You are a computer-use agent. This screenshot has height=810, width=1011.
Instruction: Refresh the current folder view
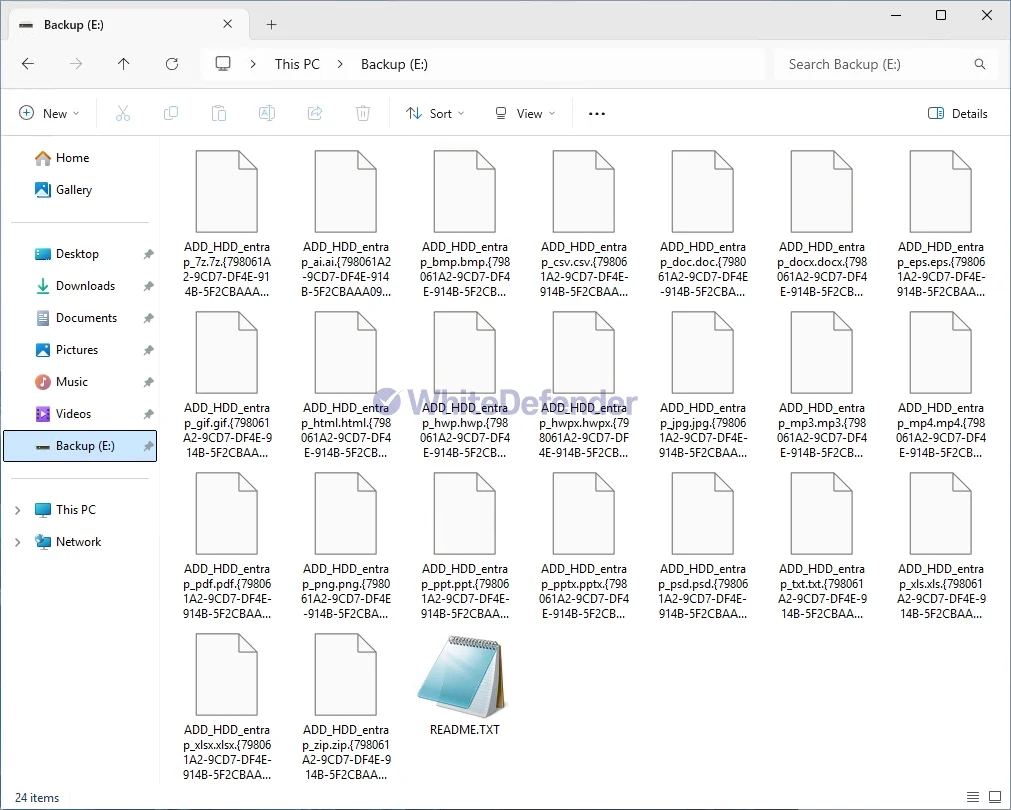[x=172, y=64]
